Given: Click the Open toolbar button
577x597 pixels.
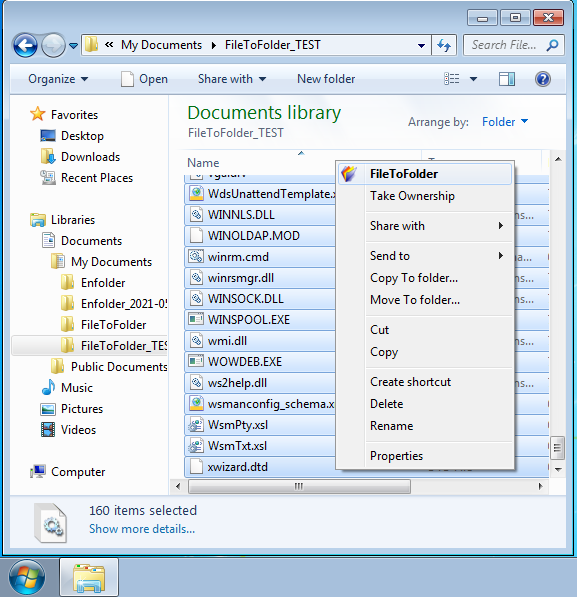Looking at the screenshot, I should [x=144, y=79].
